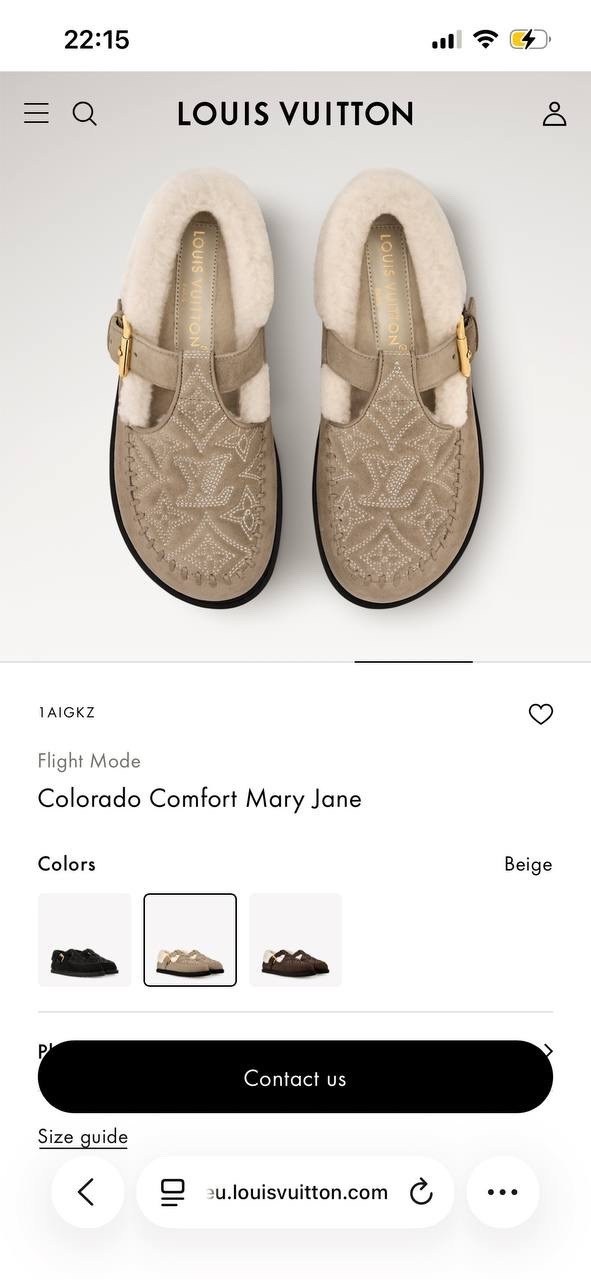The width and height of the screenshot is (591, 1280).
Task: Tap the product code 1AIGKZ
Action: (66, 712)
